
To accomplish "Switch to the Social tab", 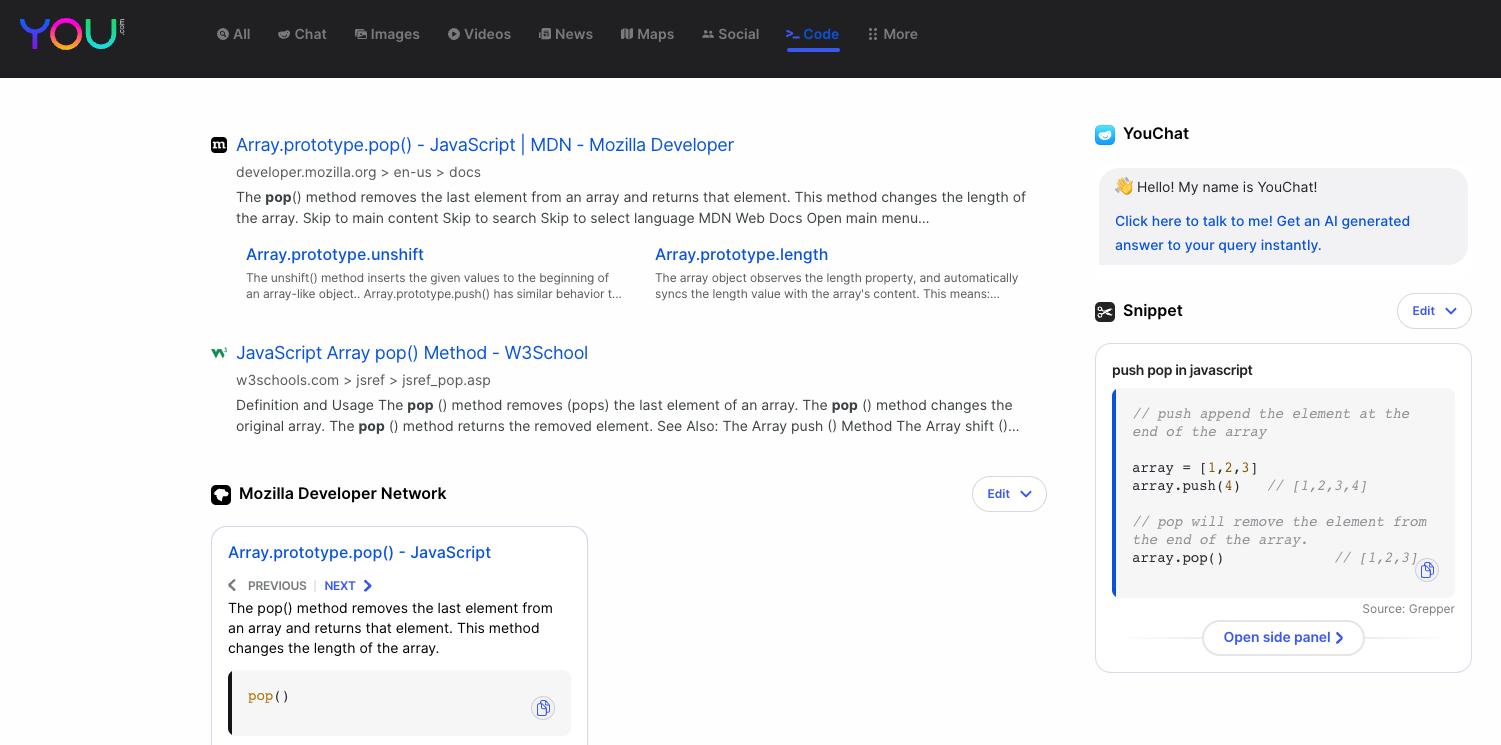I will (x=730, y=34).
